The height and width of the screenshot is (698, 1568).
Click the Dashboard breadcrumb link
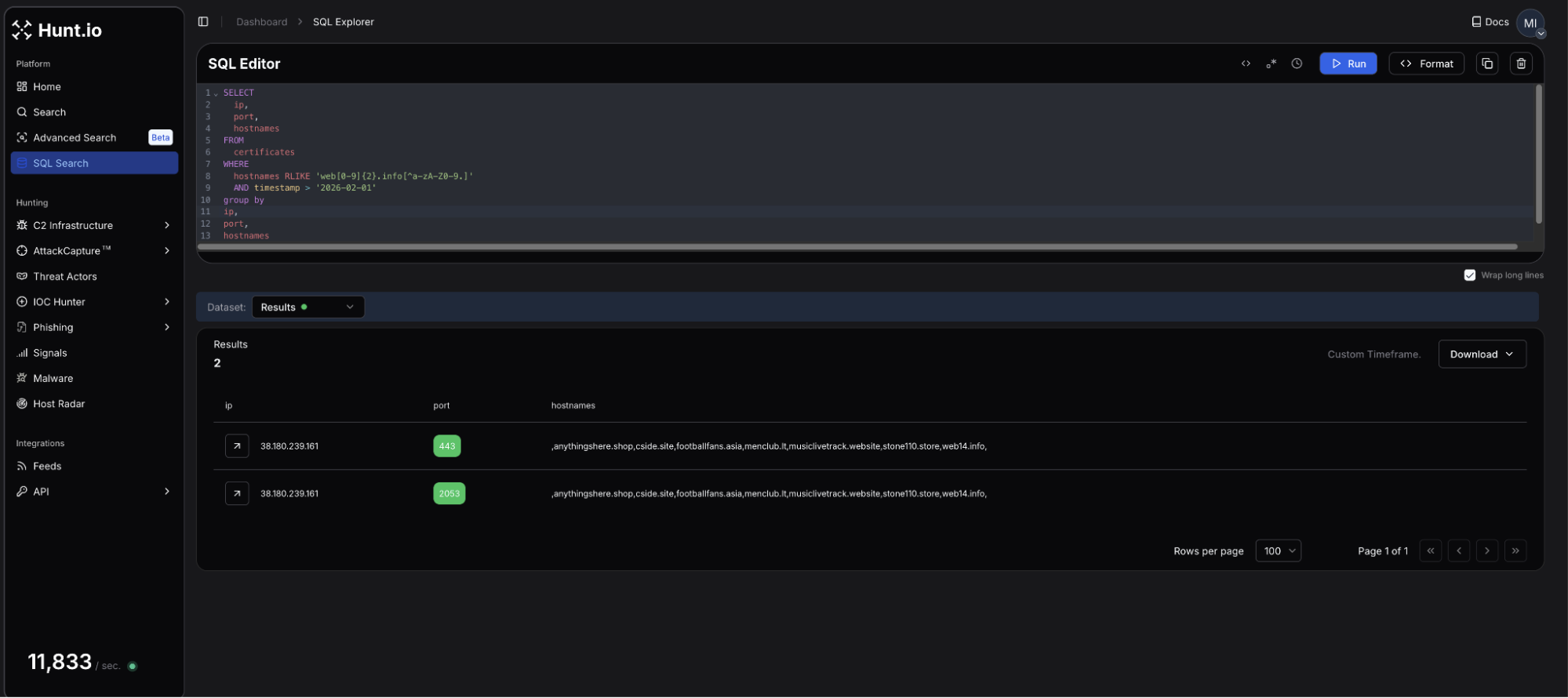coord(261,22)
